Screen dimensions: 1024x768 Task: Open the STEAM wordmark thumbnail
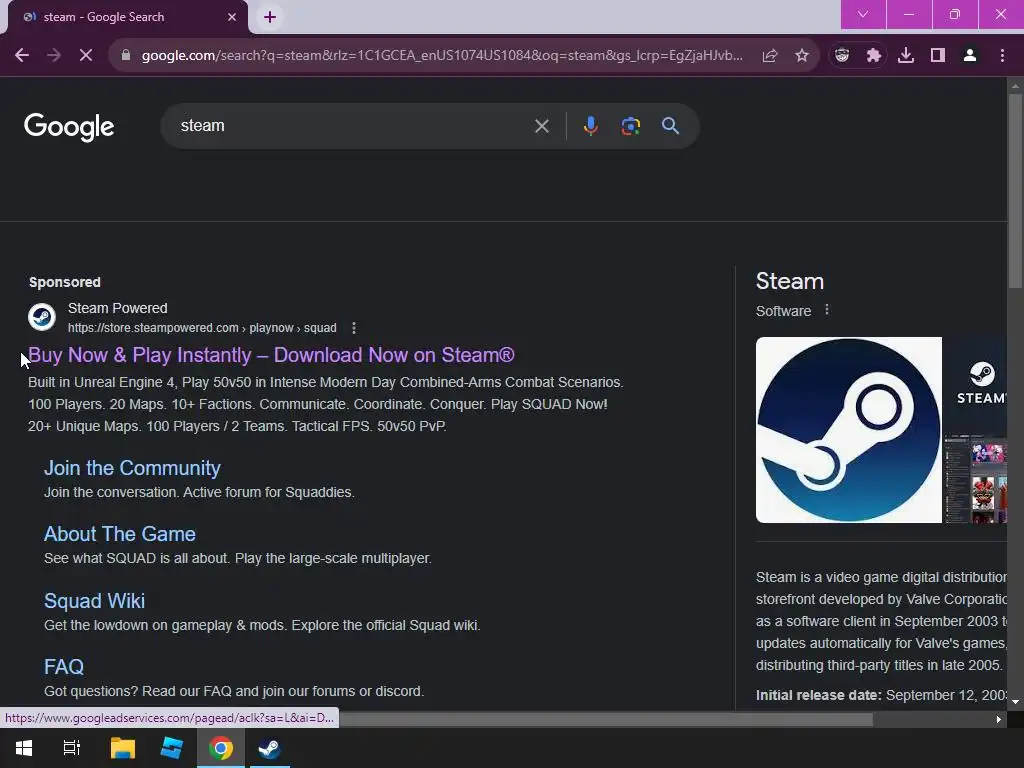coord(975,383)
